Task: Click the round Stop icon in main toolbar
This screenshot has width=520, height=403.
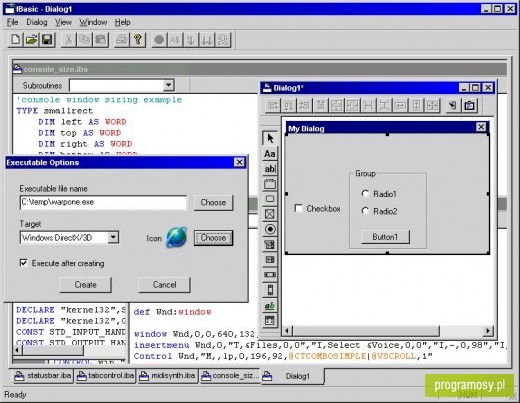Action: pos(159,40)
